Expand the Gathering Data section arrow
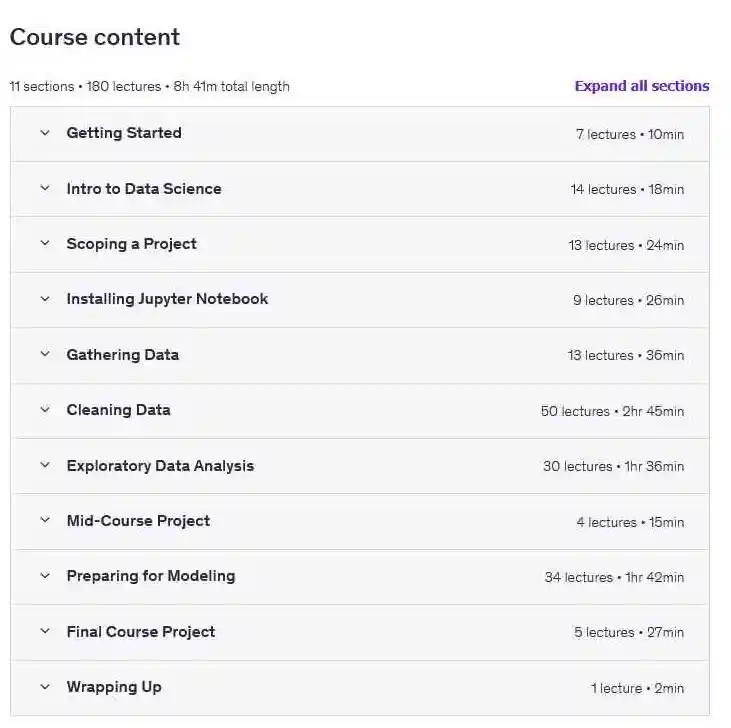The image size is (731, 728). (44, 354)
